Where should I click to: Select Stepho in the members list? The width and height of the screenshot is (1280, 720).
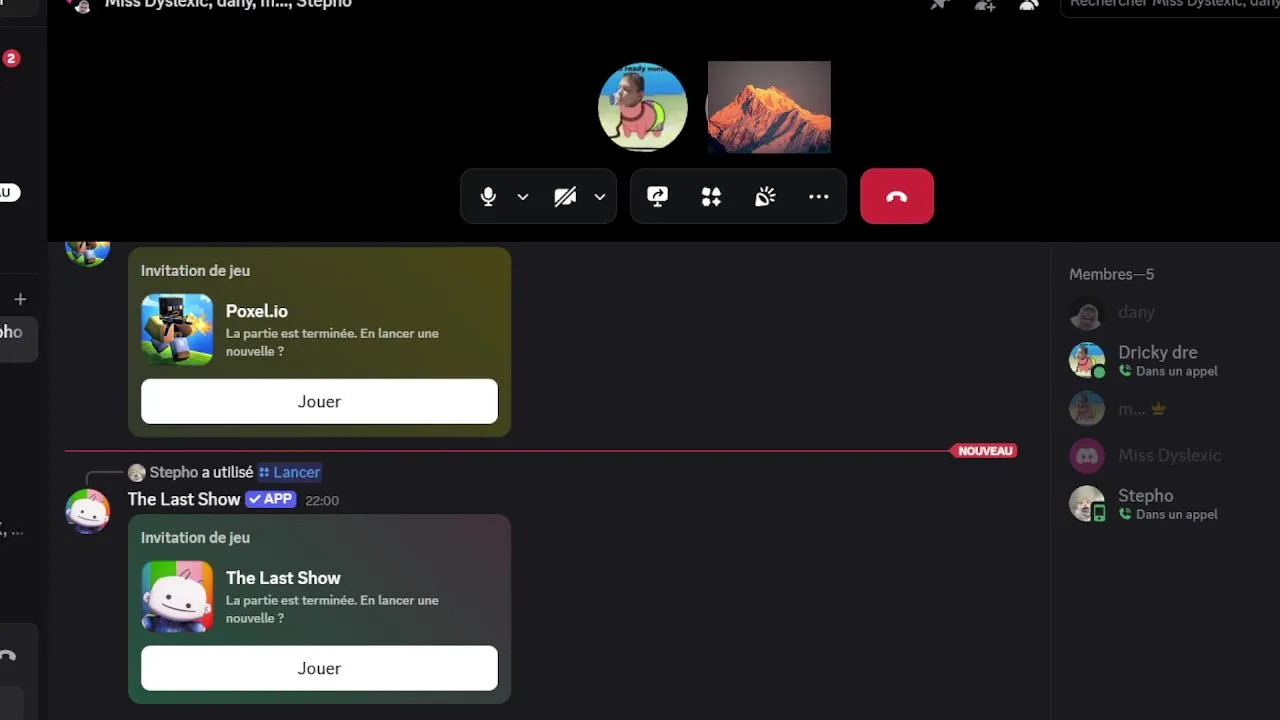click(x=1160, y=503)
